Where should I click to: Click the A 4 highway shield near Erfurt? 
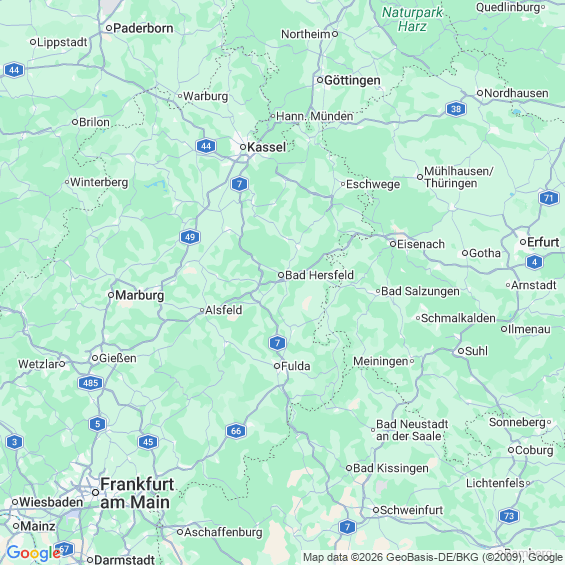(534, 262)
